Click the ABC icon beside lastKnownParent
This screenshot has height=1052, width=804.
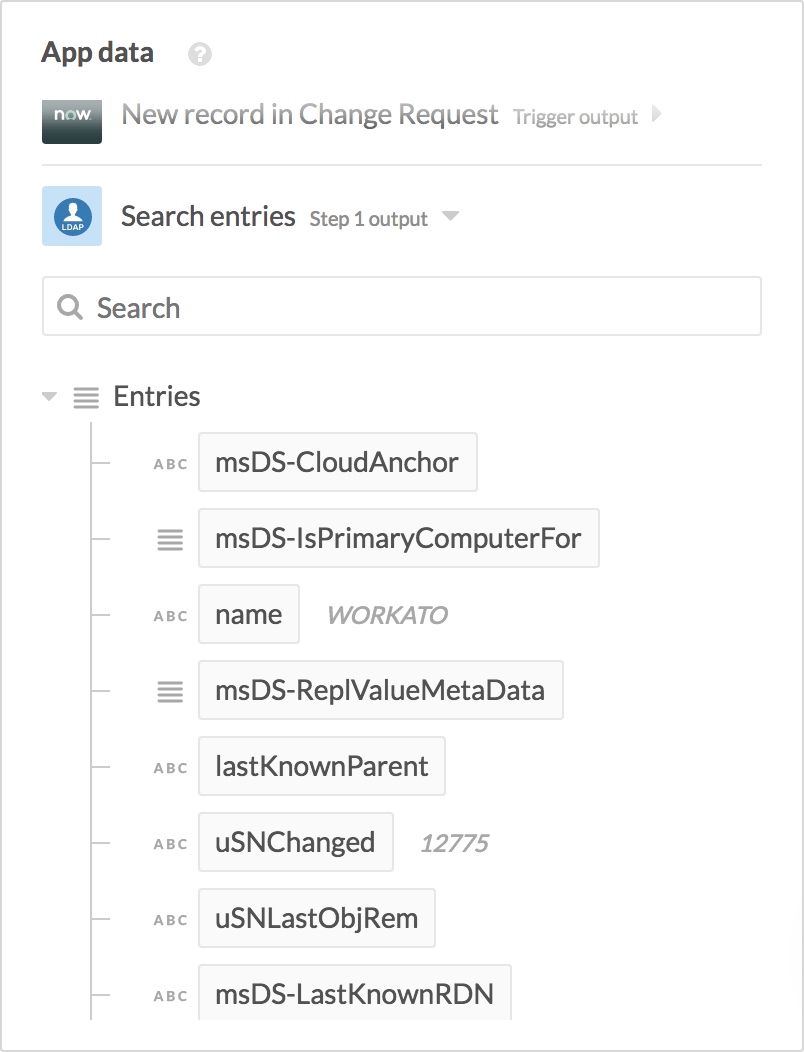tap(169, 767)
